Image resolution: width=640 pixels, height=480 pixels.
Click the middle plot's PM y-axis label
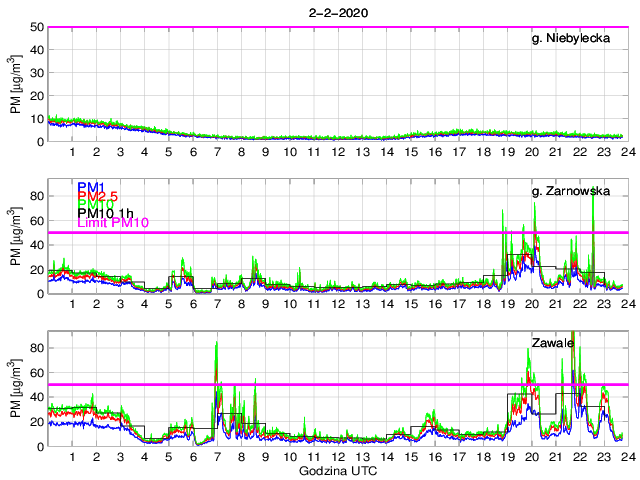coord(15,237)
